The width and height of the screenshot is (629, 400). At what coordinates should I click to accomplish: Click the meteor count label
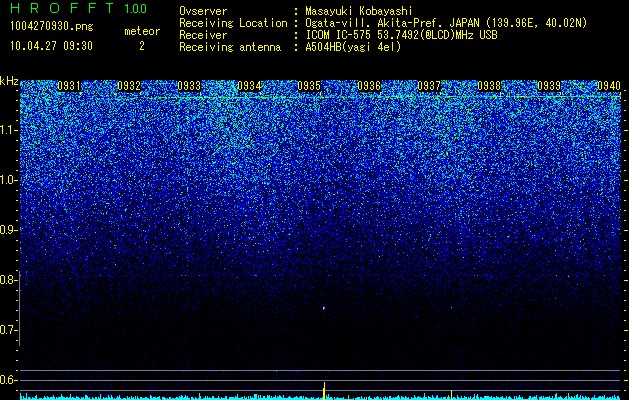point(142,31)
